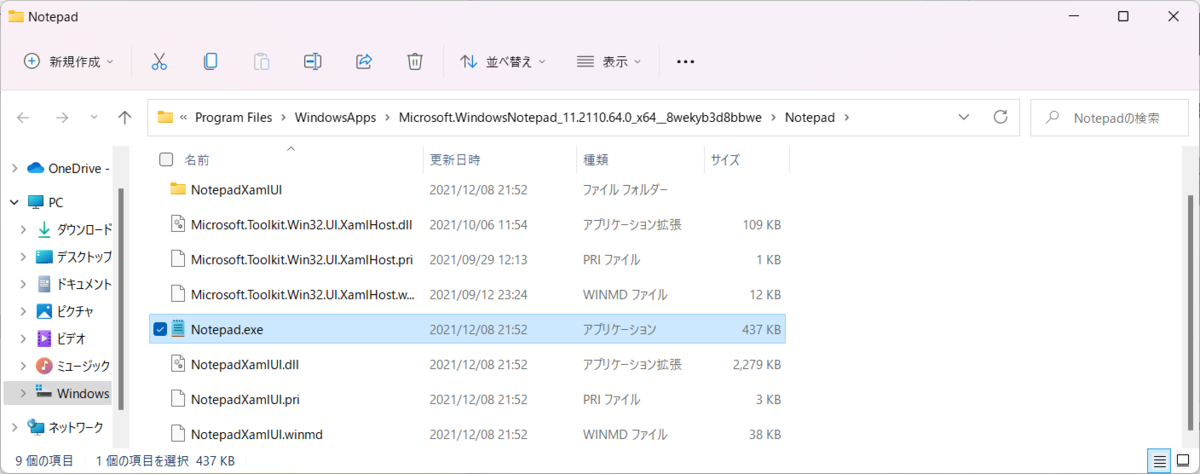Toggle the select-all checkbox in header
Viewport: 1200px width, 474px height.
click(x=166, y=159)
